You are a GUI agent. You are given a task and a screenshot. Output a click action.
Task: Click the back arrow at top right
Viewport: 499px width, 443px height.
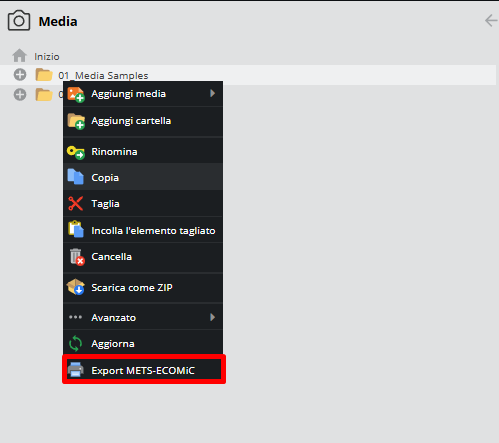point(491,20)
